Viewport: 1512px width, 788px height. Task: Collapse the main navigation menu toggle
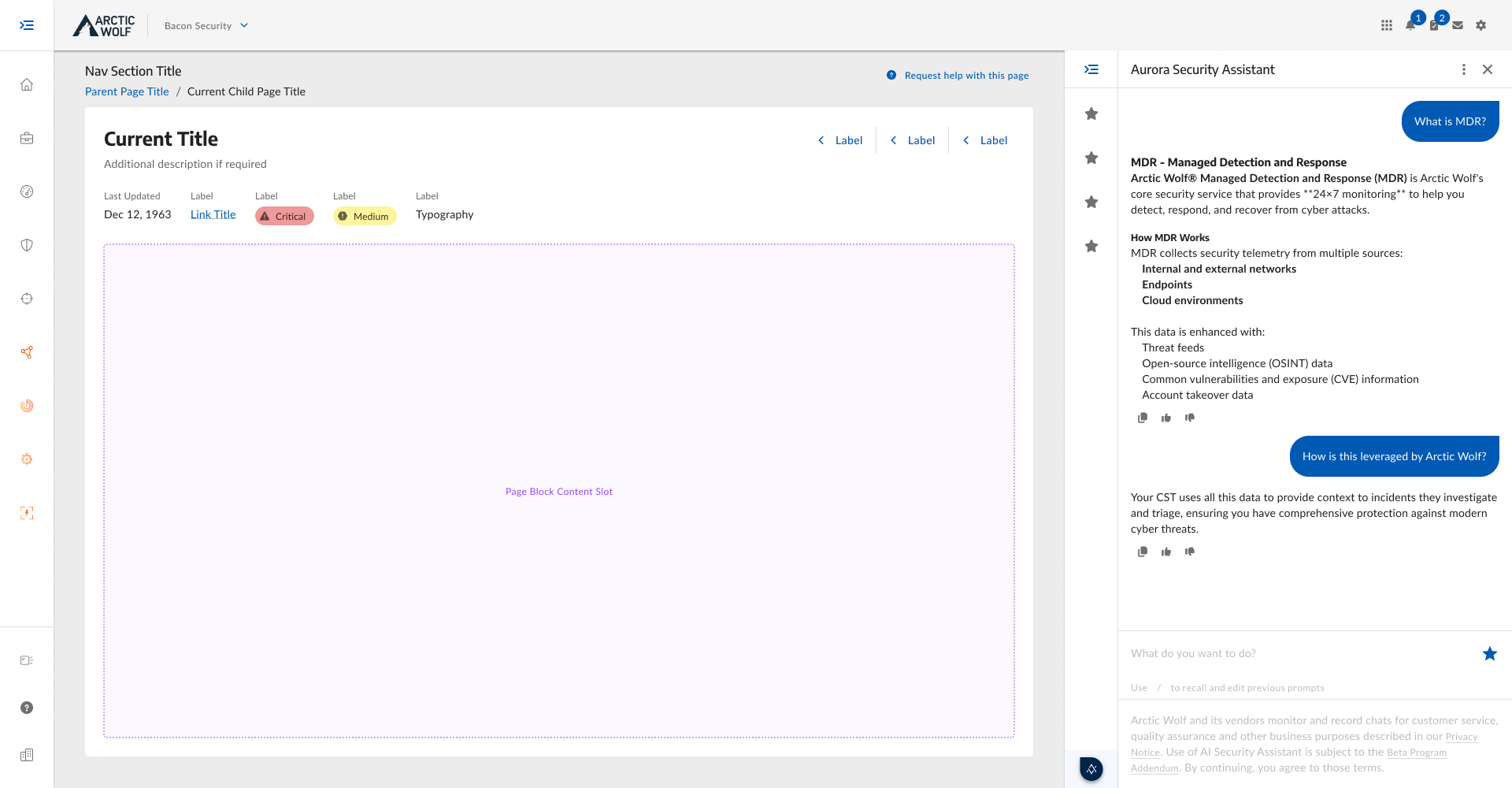coord(27,25)
